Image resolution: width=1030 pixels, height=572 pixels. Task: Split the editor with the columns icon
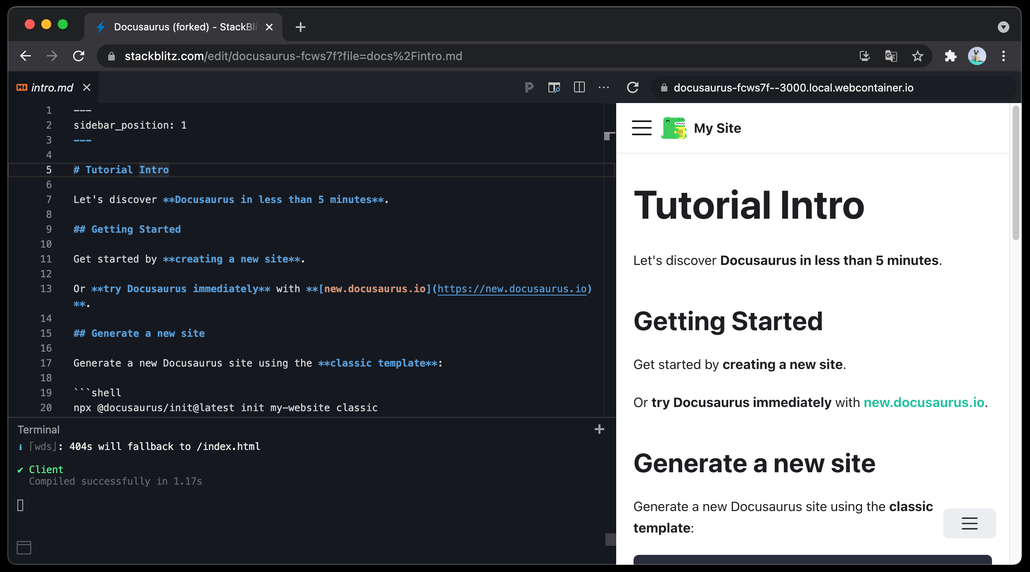click(579, 87)
